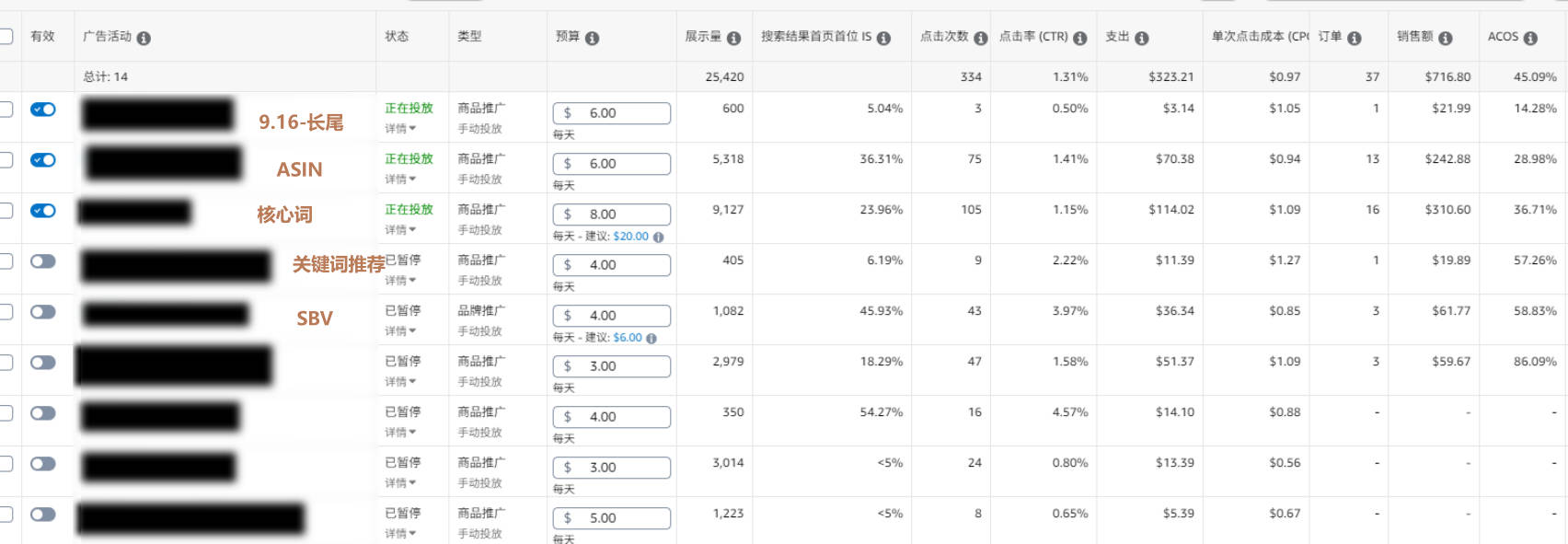Expand 详情 dropdown for SBV row
Screen dimensions: 1568x544
(x=400, y=331)
